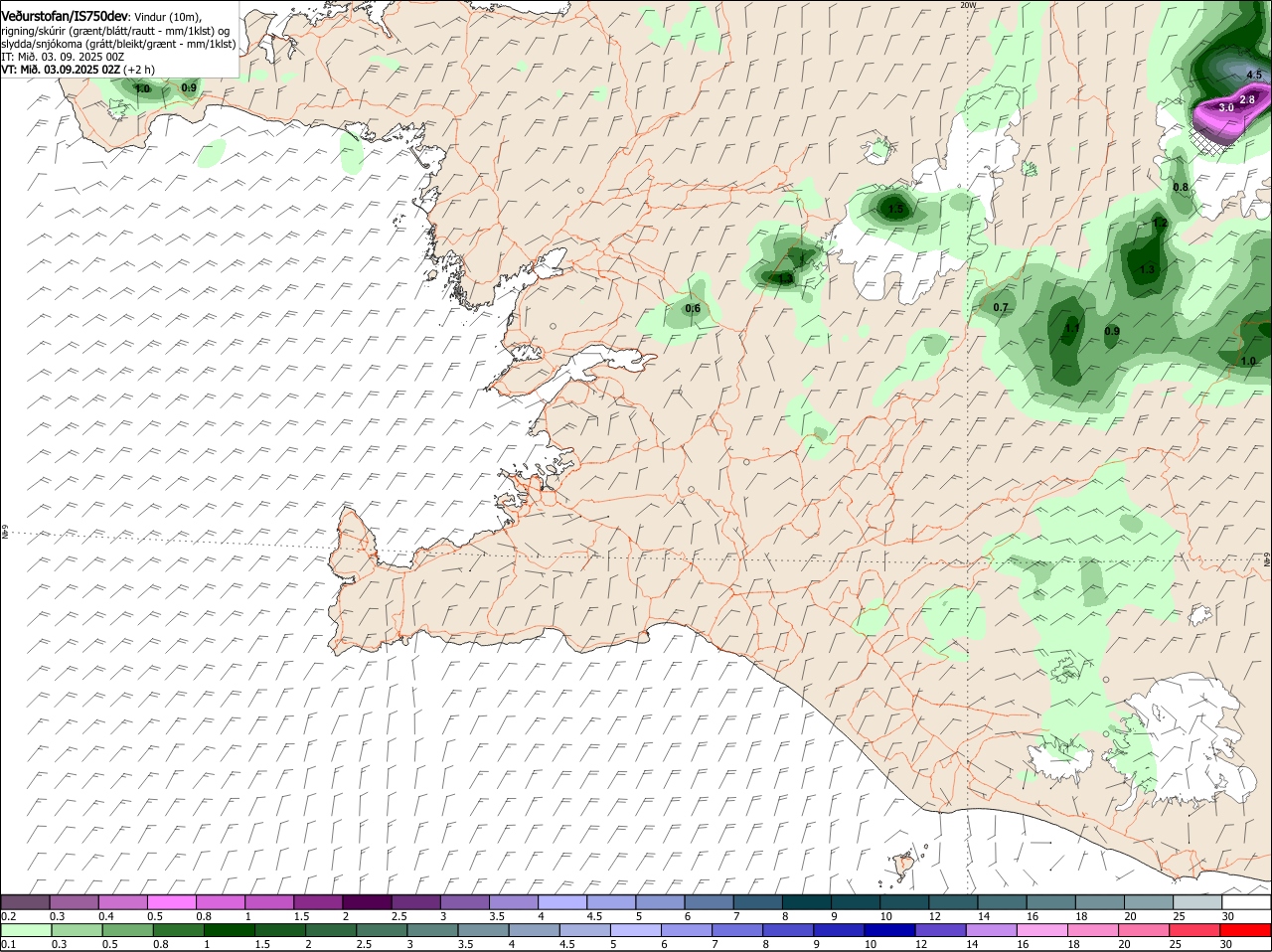Viewport: 1272px width, 952px height.
Task: Select the 0.2 label in the upper legend
Action: (x=8, y=916)
